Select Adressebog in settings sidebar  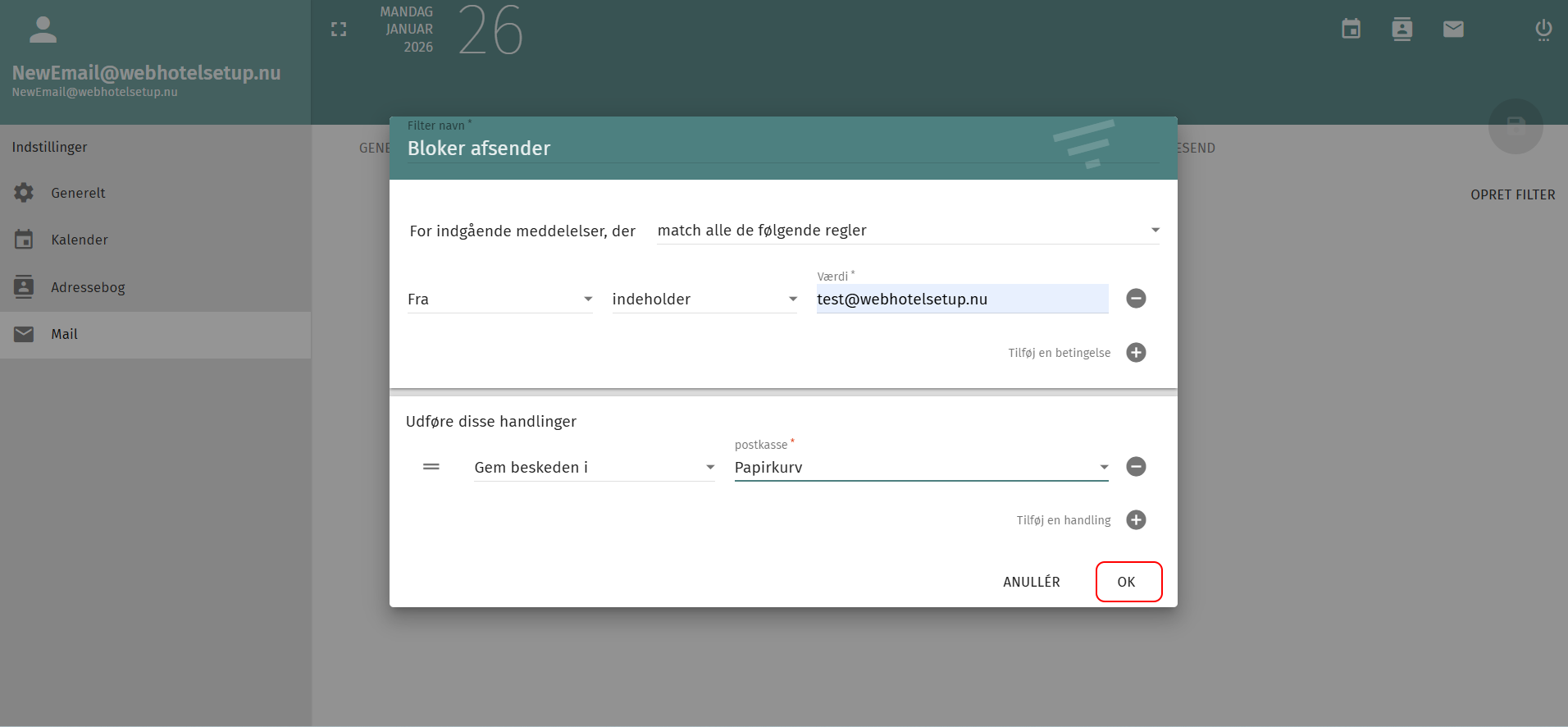tap(88, 288)
